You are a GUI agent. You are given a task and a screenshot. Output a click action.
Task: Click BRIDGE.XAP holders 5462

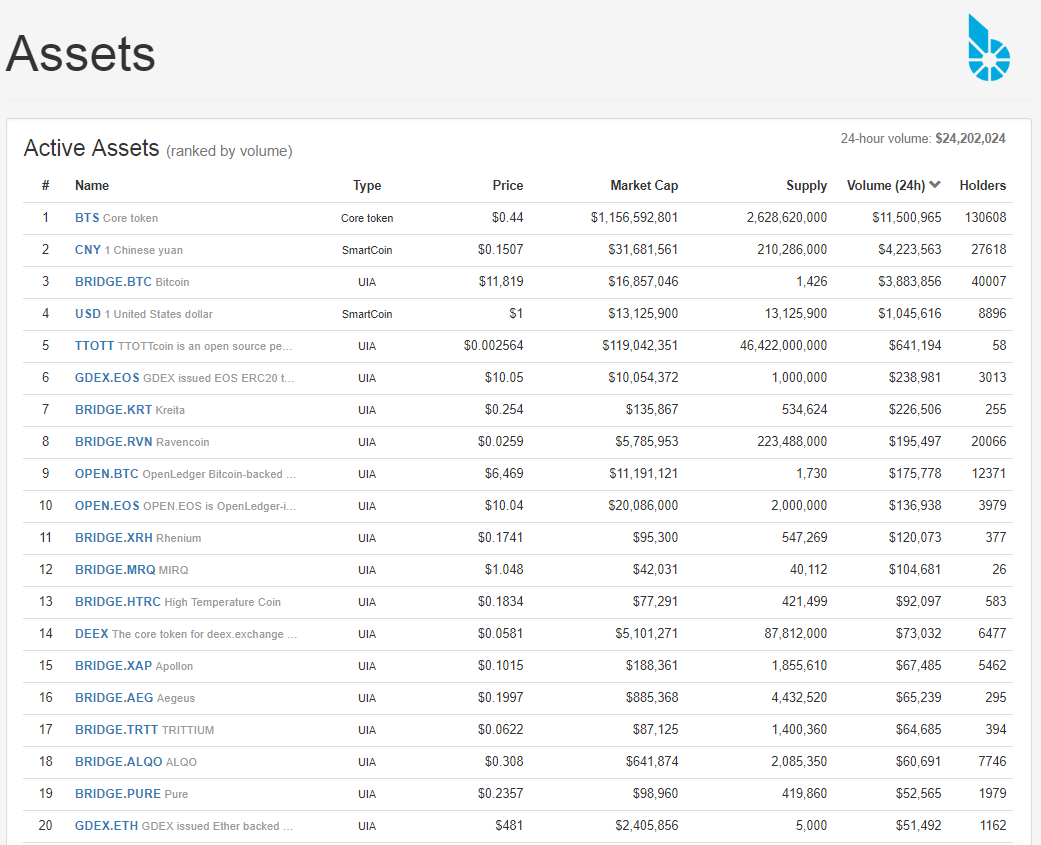click(992, 666)
